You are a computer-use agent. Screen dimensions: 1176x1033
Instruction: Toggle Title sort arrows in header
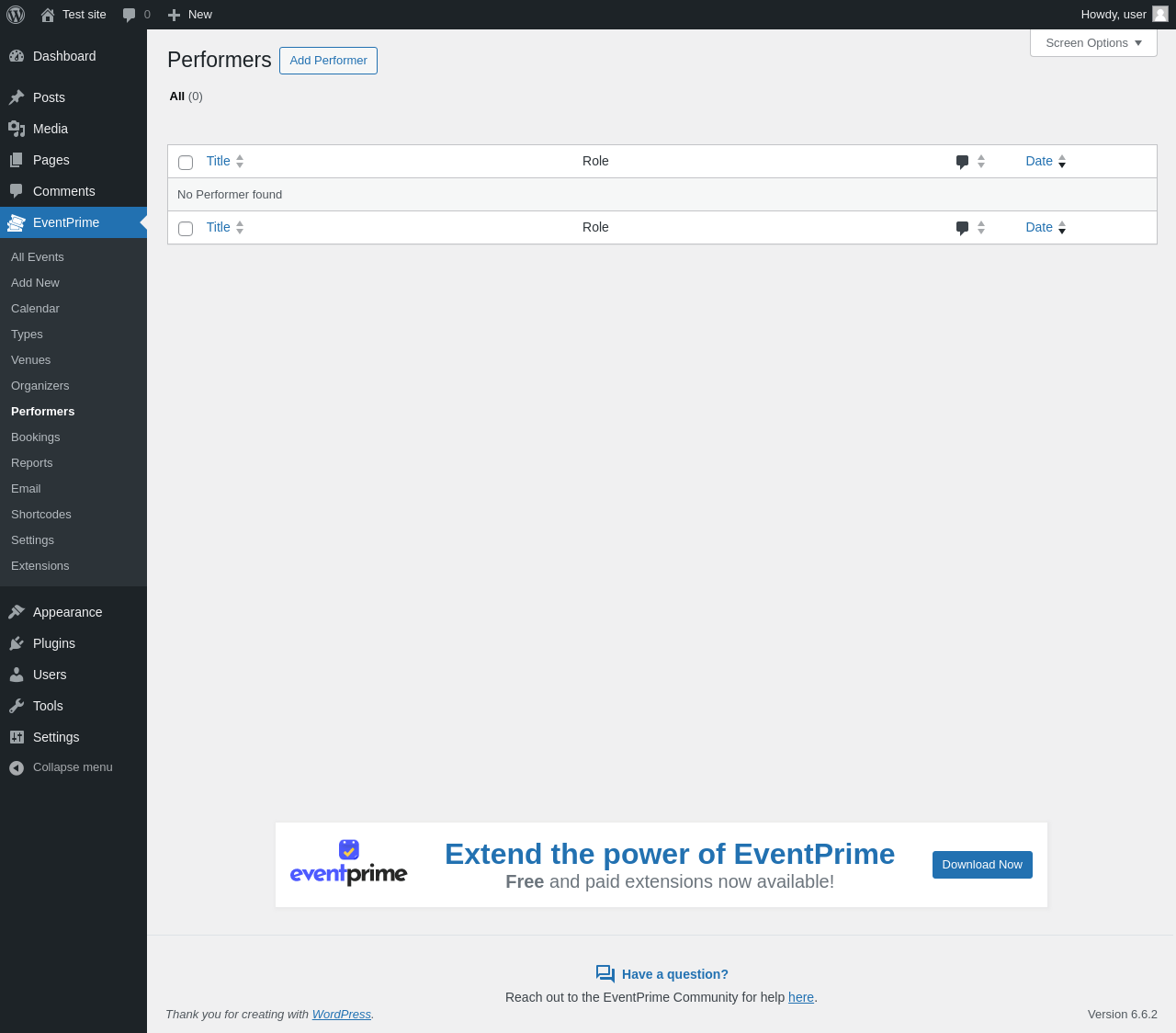pyautogui.click(x=240, y=161)
